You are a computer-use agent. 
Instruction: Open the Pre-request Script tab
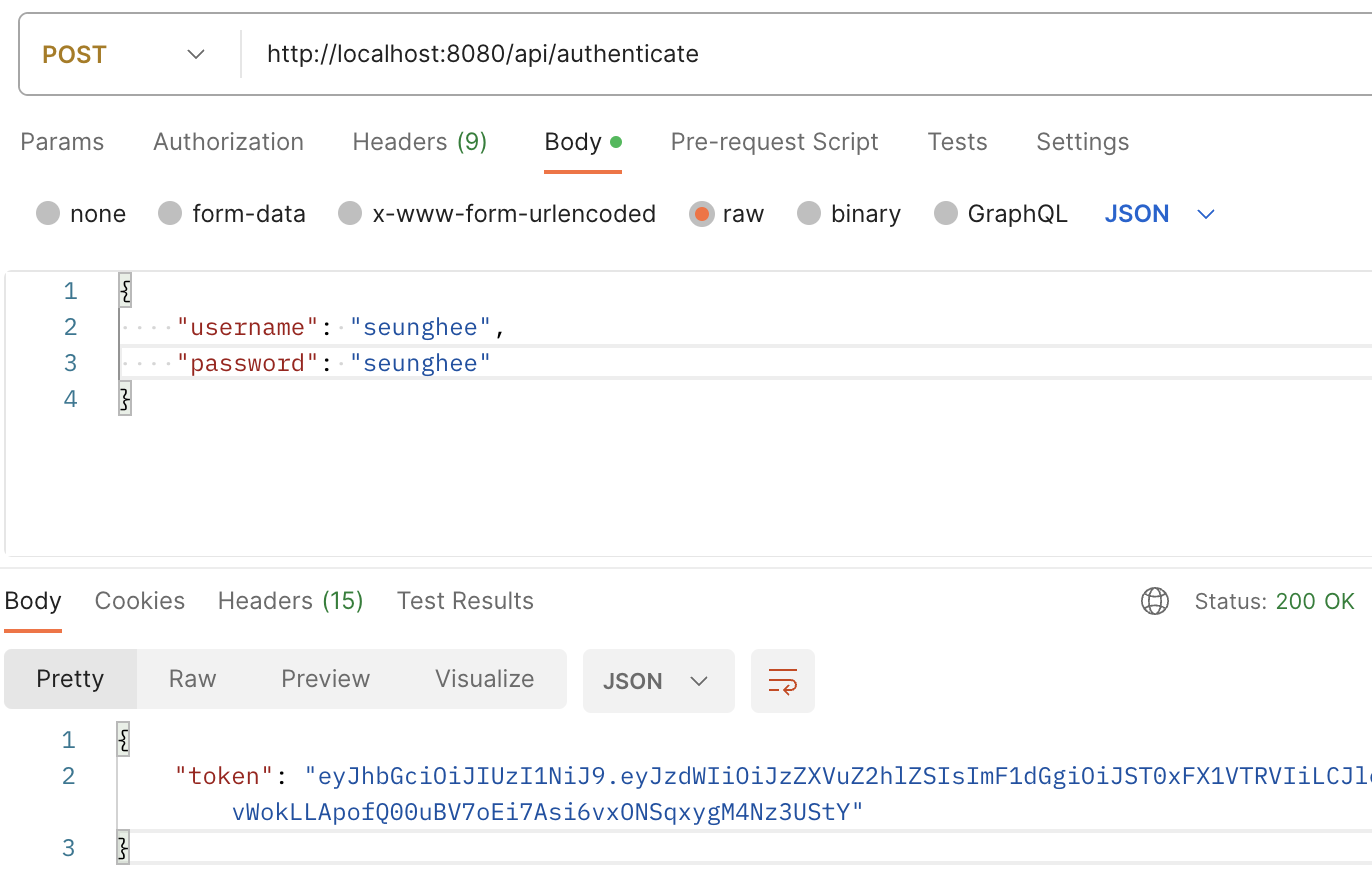pyautogui.click(x=774, y=142)
